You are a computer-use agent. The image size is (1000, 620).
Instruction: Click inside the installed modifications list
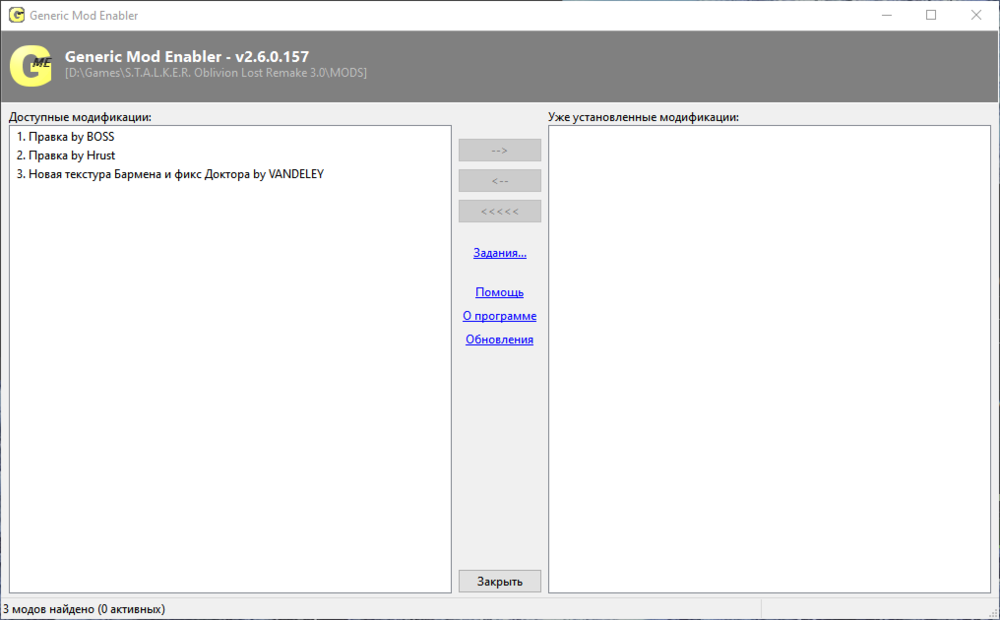click(769, 359)
